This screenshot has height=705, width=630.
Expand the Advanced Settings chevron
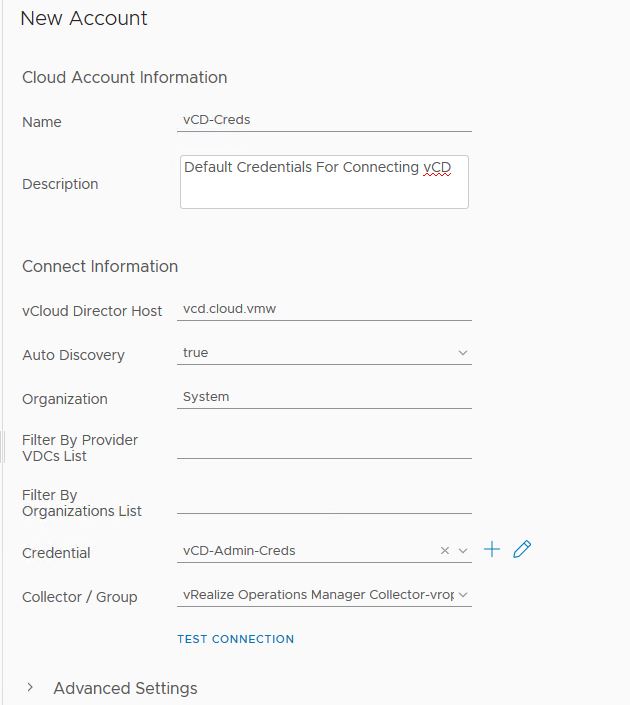[x=30, y=688]
